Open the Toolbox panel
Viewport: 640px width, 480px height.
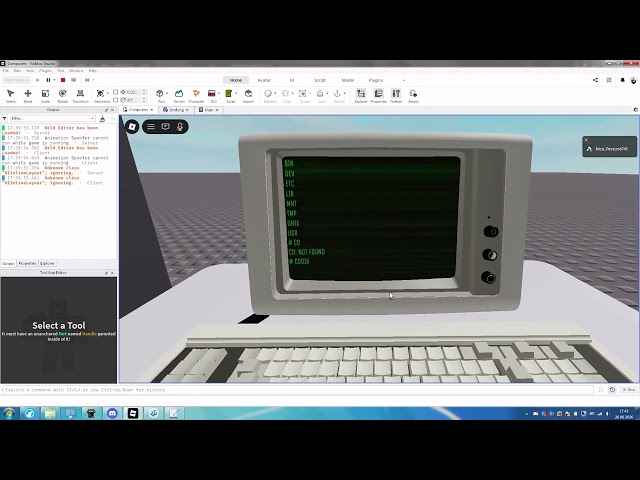(x=396, y=96)
